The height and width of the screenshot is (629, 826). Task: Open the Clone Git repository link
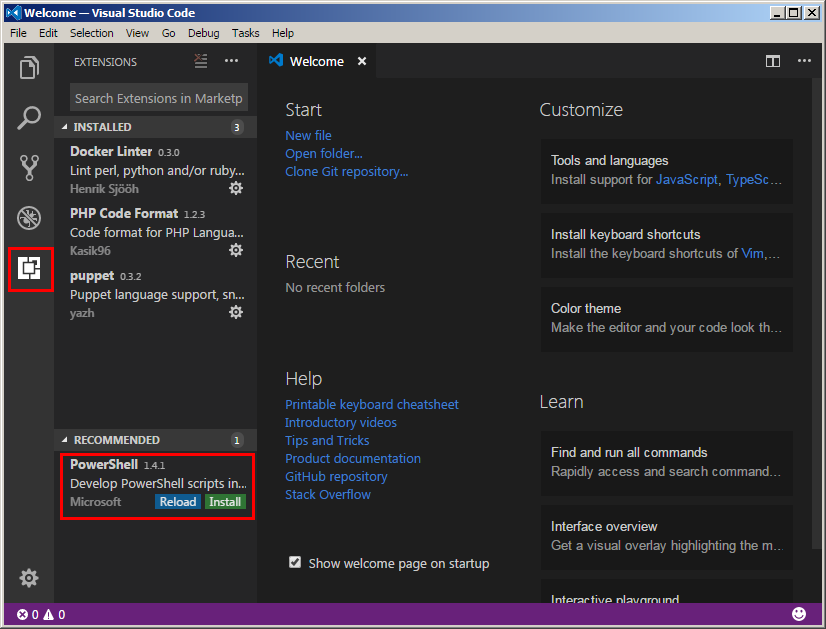pos(346,171)
